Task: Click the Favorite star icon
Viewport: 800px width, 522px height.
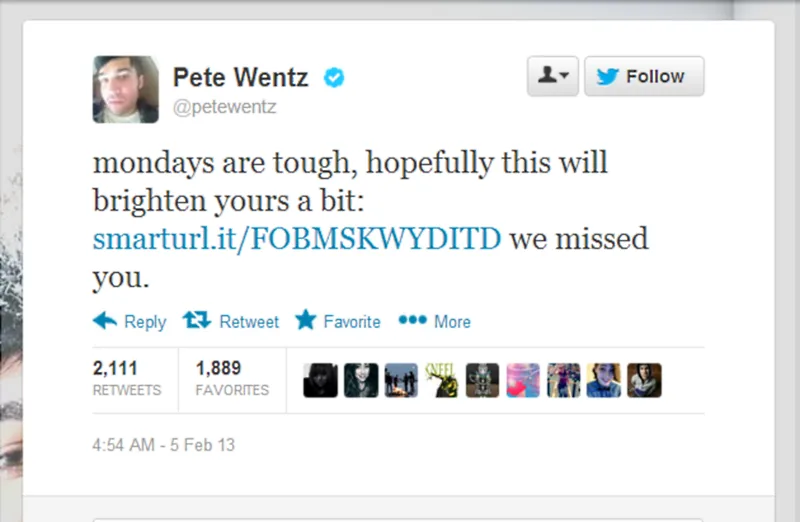Action: click(x=306, y=321)
